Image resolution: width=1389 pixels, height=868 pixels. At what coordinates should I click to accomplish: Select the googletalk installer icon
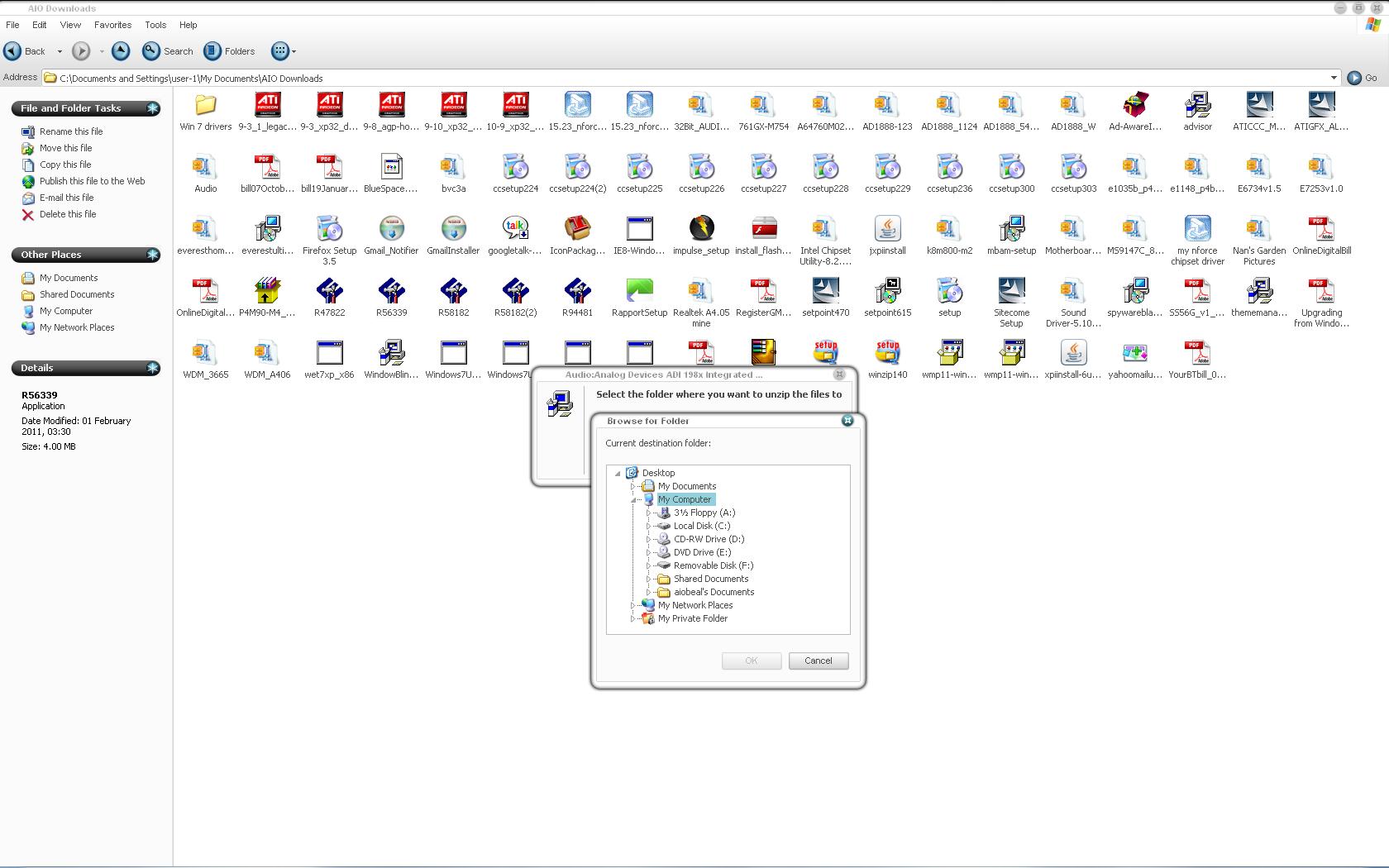[516, 229]
